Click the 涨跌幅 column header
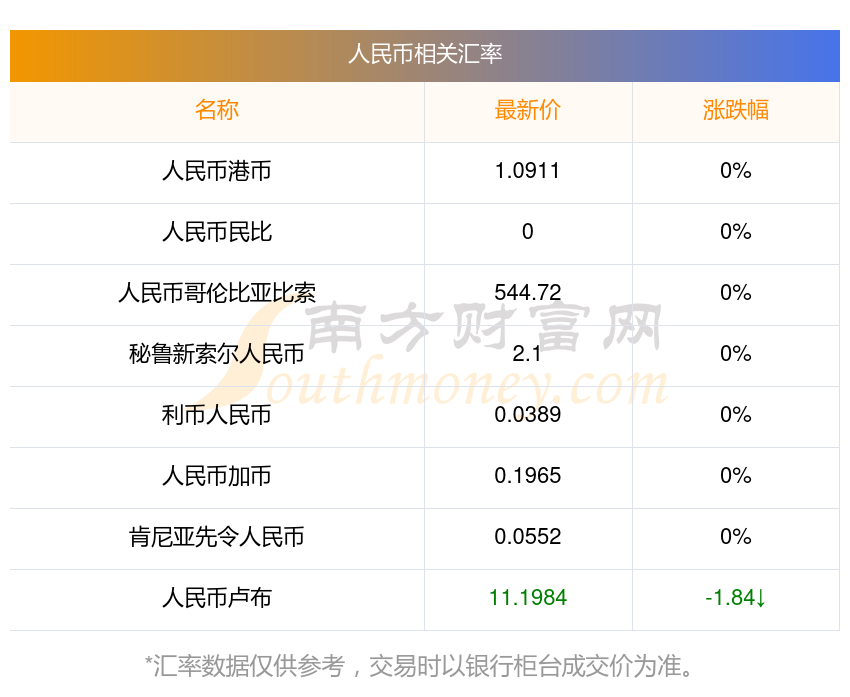Image resolution: width=850 pixels, height=697 pixels. 735,110
